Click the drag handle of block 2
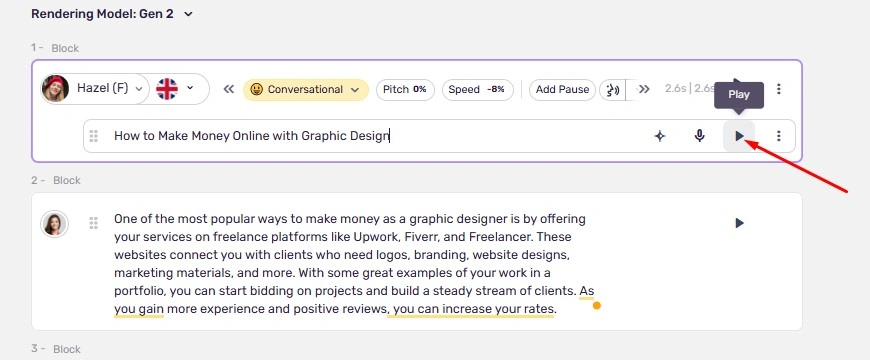 (93, 223)
